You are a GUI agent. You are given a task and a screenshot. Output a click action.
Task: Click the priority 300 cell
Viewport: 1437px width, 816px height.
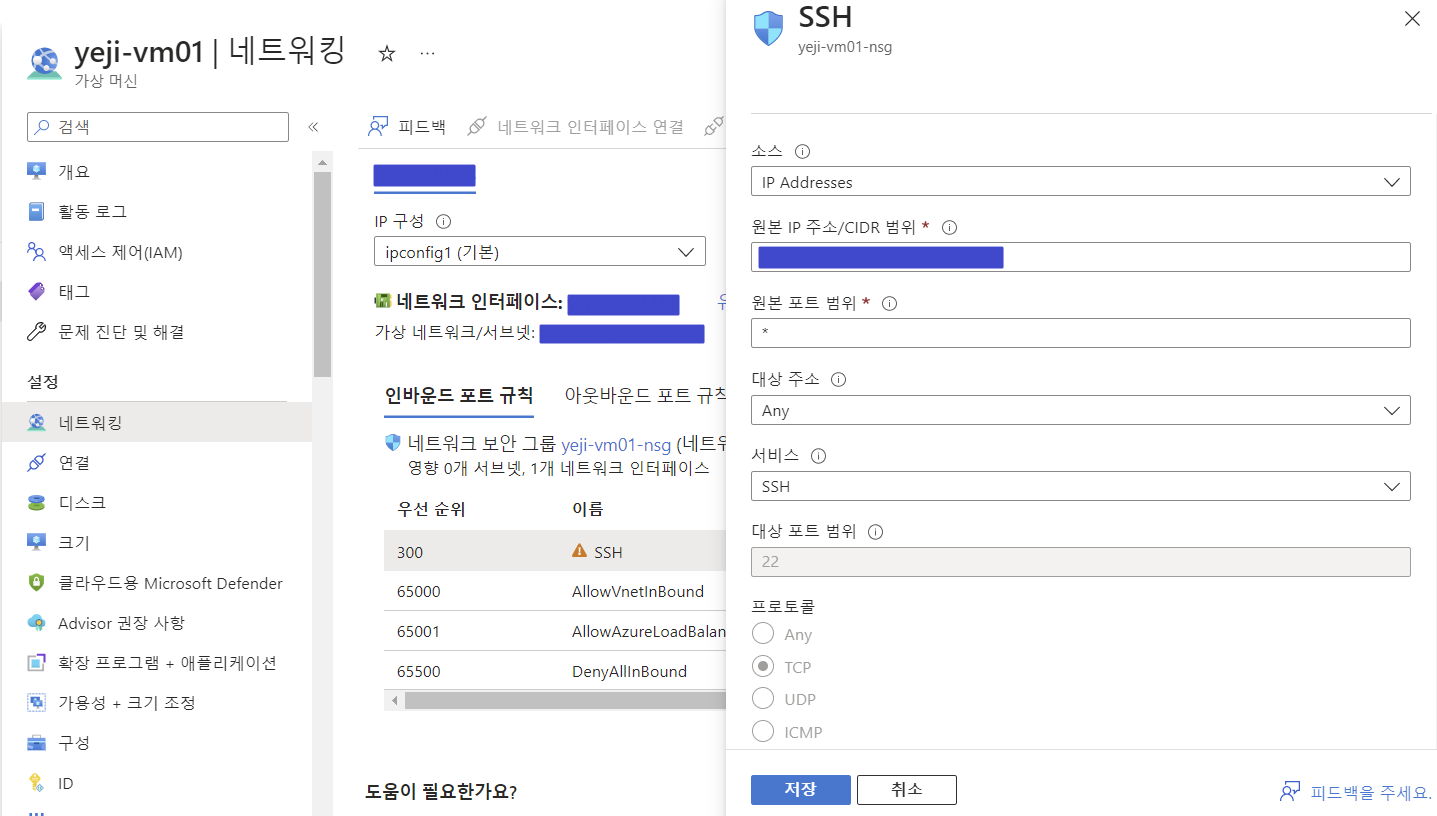(x=410, y=552)
